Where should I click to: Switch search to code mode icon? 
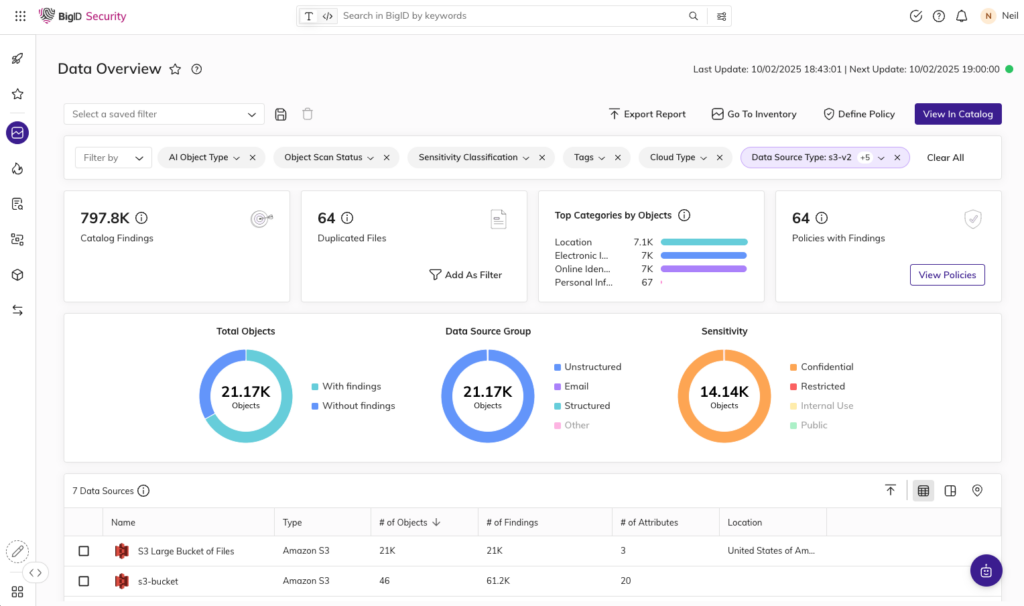click(328, 16)
